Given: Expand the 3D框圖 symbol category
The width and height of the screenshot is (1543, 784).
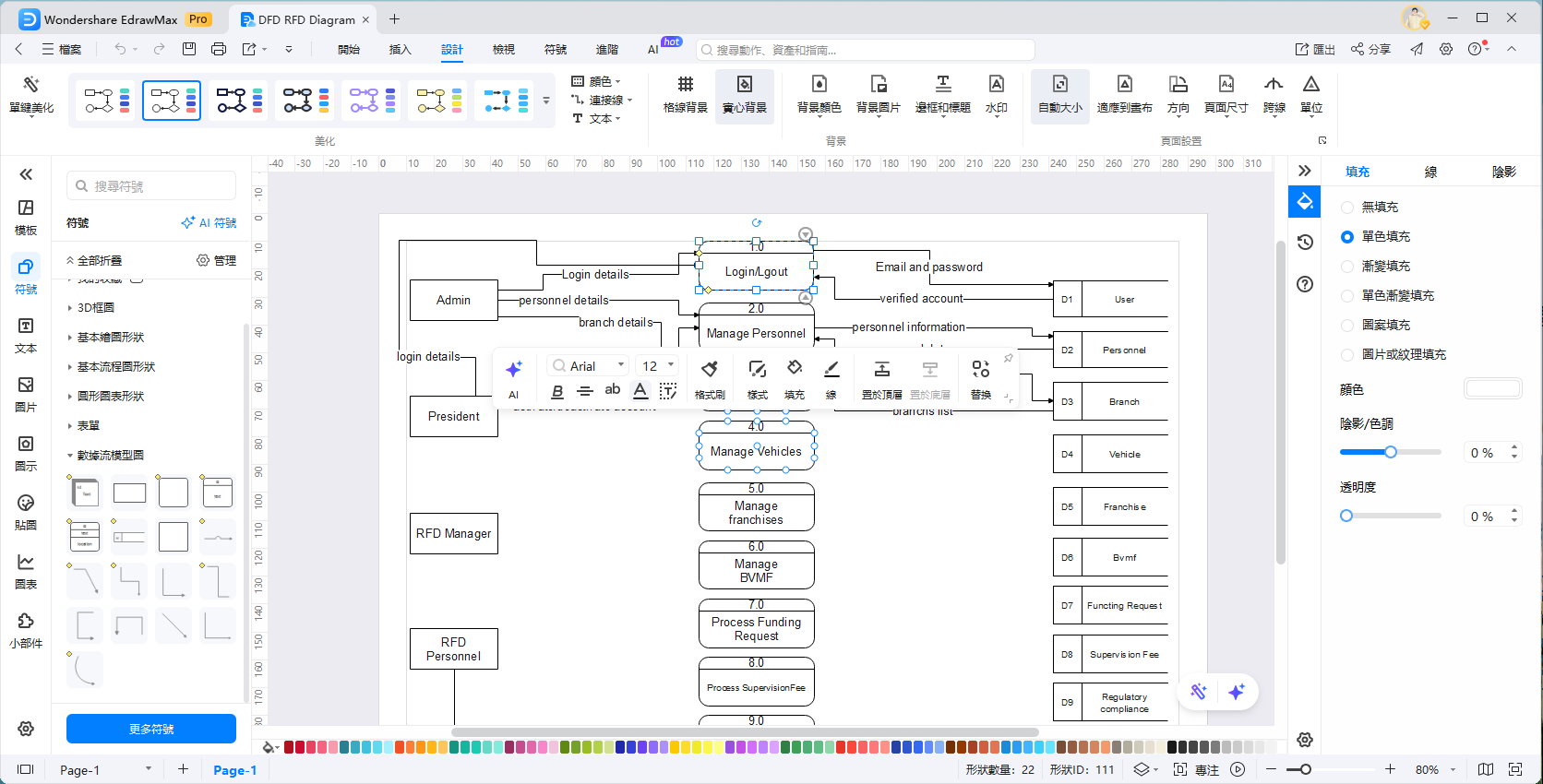Looking at the screenshot, I should [96, 308].
